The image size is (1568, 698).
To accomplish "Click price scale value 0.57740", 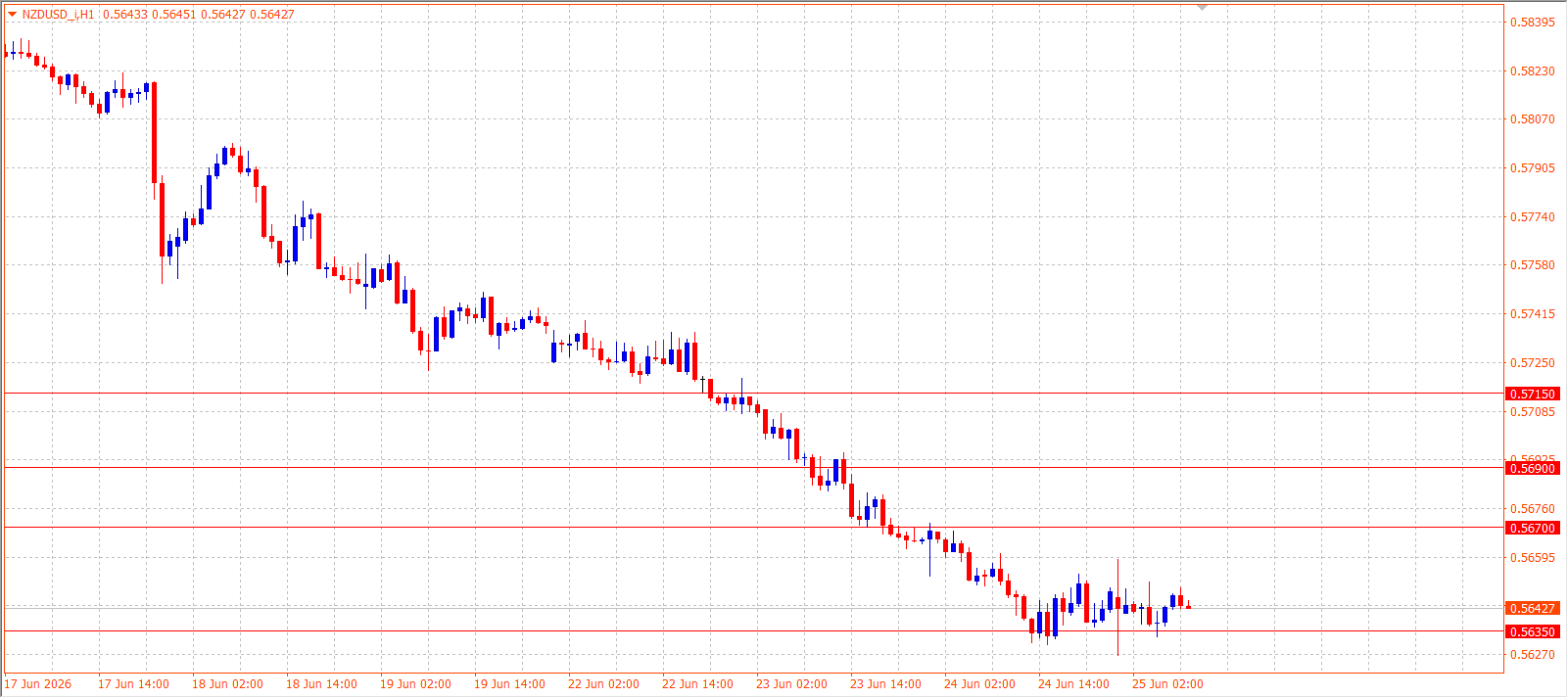I will click(1533, 217).
